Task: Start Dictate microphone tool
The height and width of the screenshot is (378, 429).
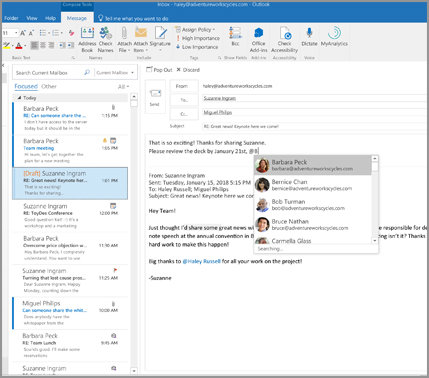Action: point(309,37)
